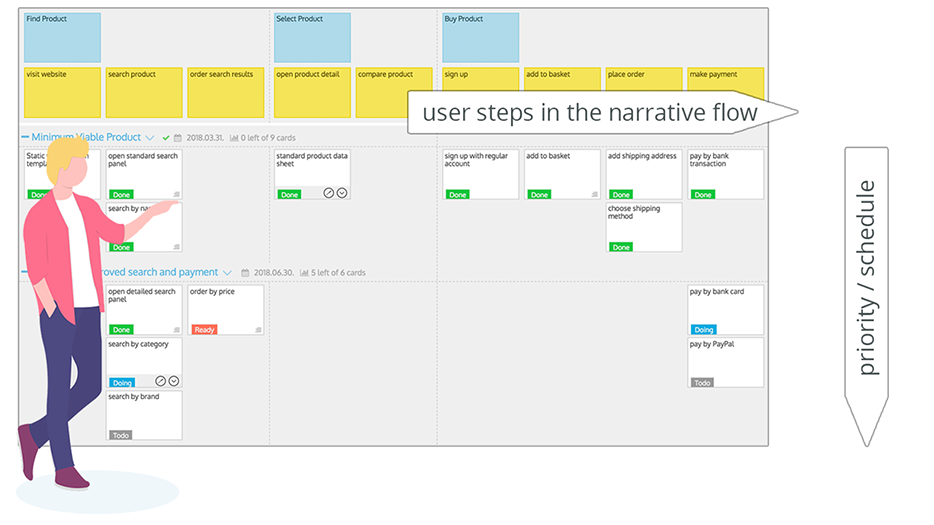Open the yellow compare product step card

(394, 92)
